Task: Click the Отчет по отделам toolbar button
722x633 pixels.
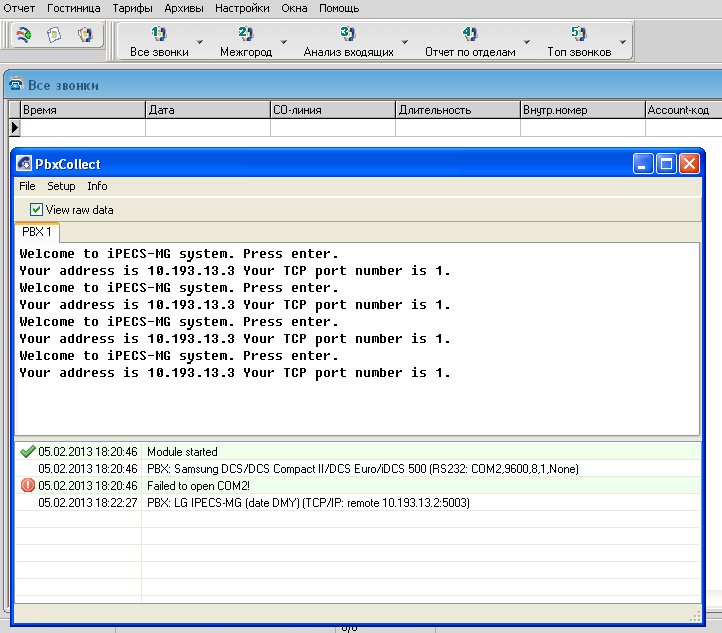Action: coord(470,41)
